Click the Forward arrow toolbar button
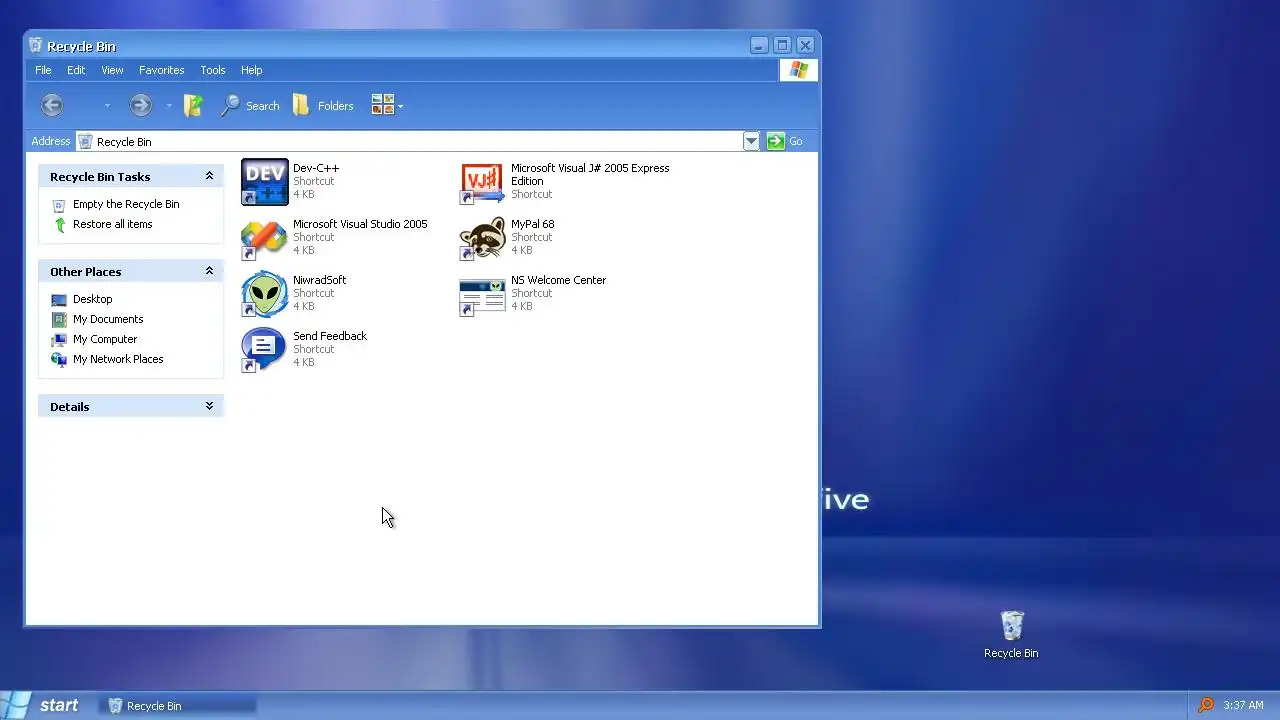 (x=141, y=105)
